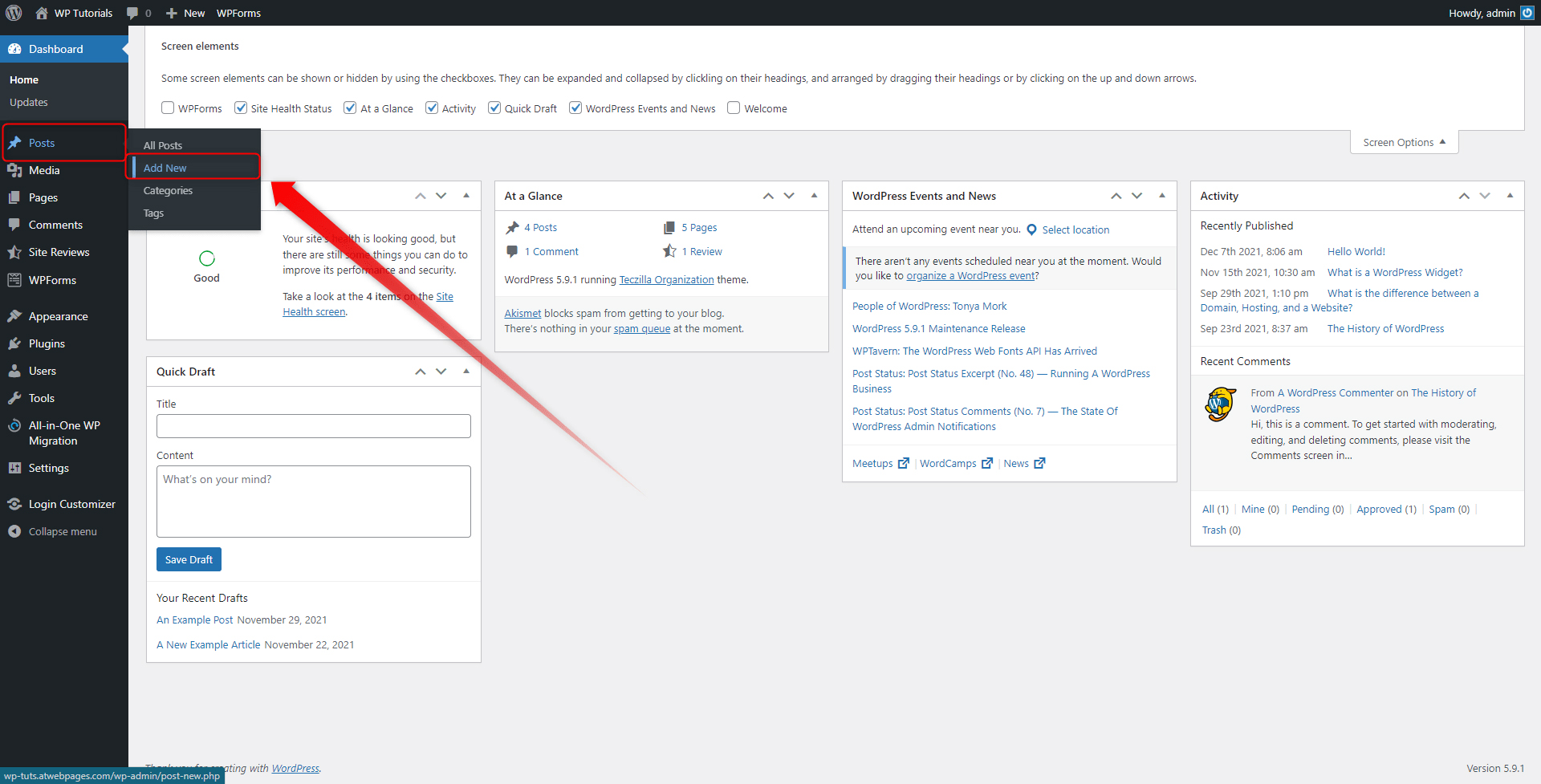Click the Comments sidebar icon
The width and height of the screenshot is (1541, 784).
click(x=14, y=225)
